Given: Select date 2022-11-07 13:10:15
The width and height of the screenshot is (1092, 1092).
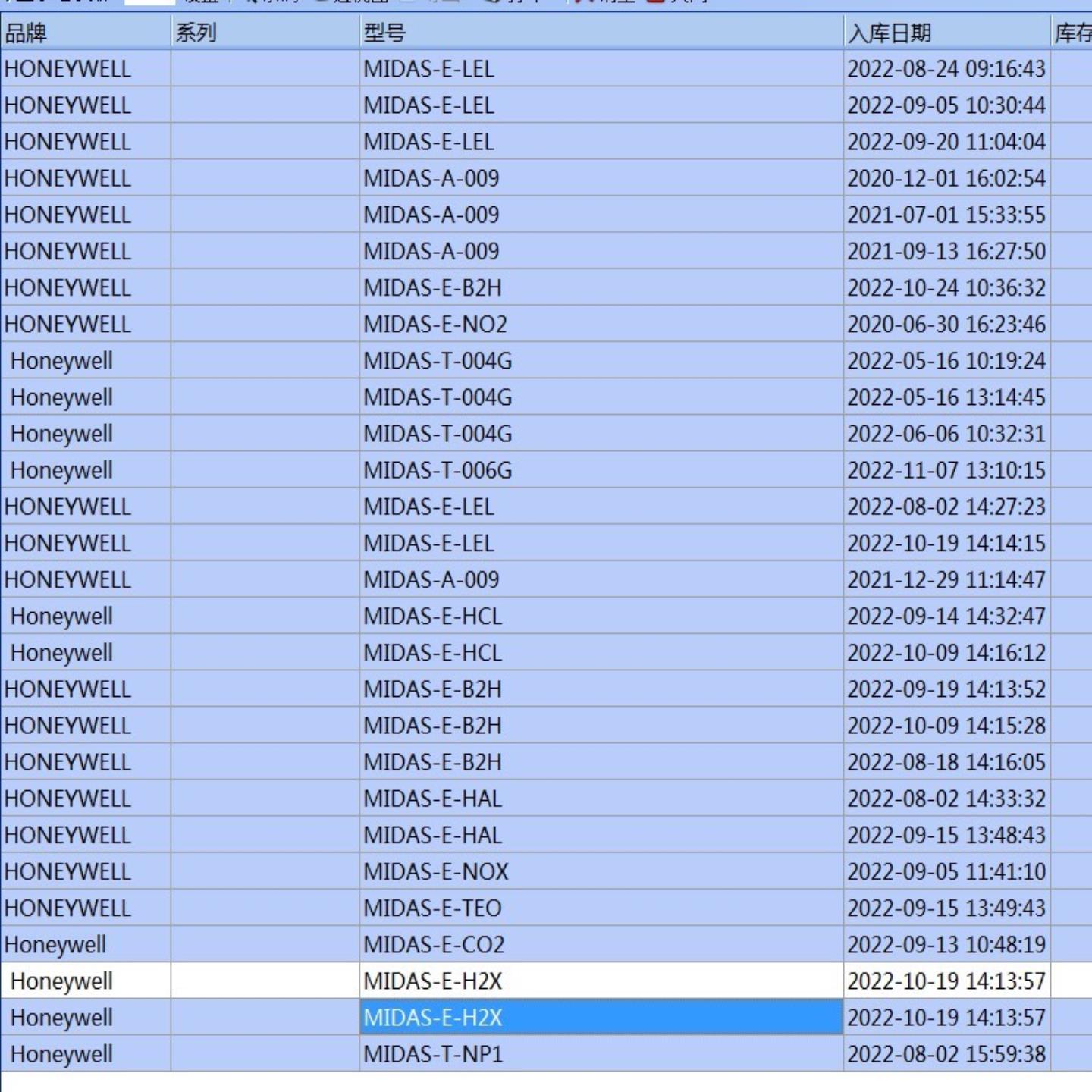Looking at the screenshot, I should (x=947, y=470).
